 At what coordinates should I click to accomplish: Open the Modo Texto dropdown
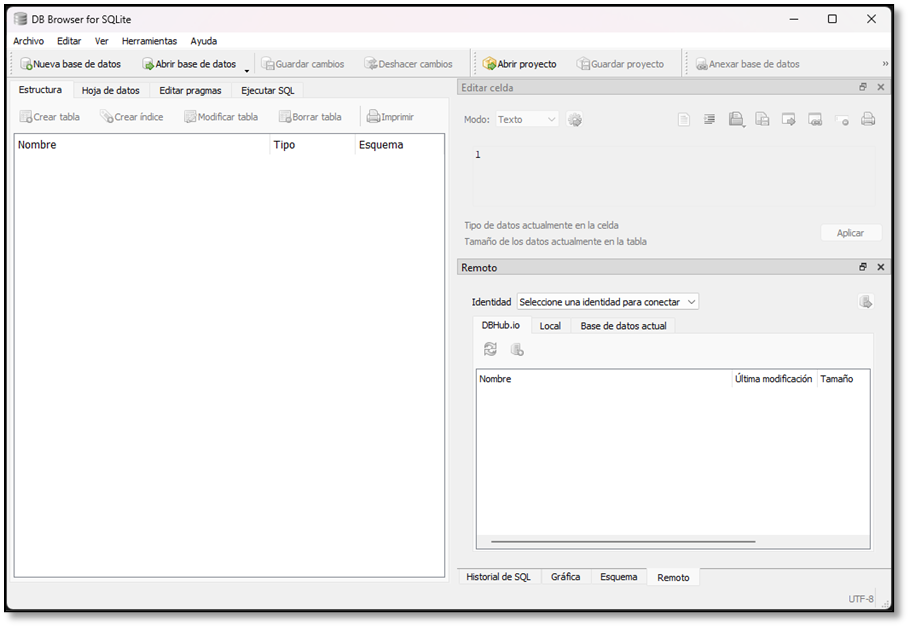point(527,120)
